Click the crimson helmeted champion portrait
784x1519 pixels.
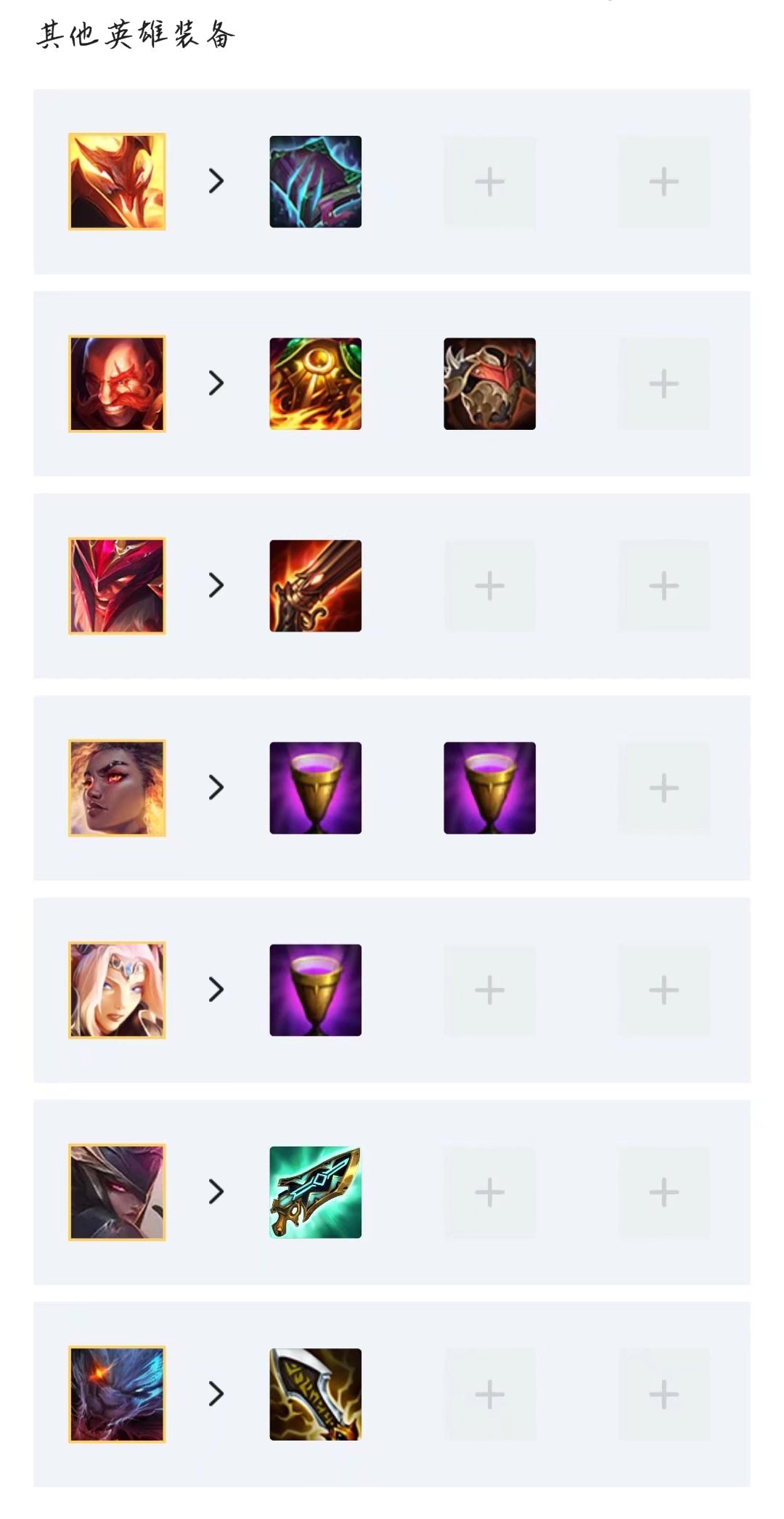click(x=117, y=586)
